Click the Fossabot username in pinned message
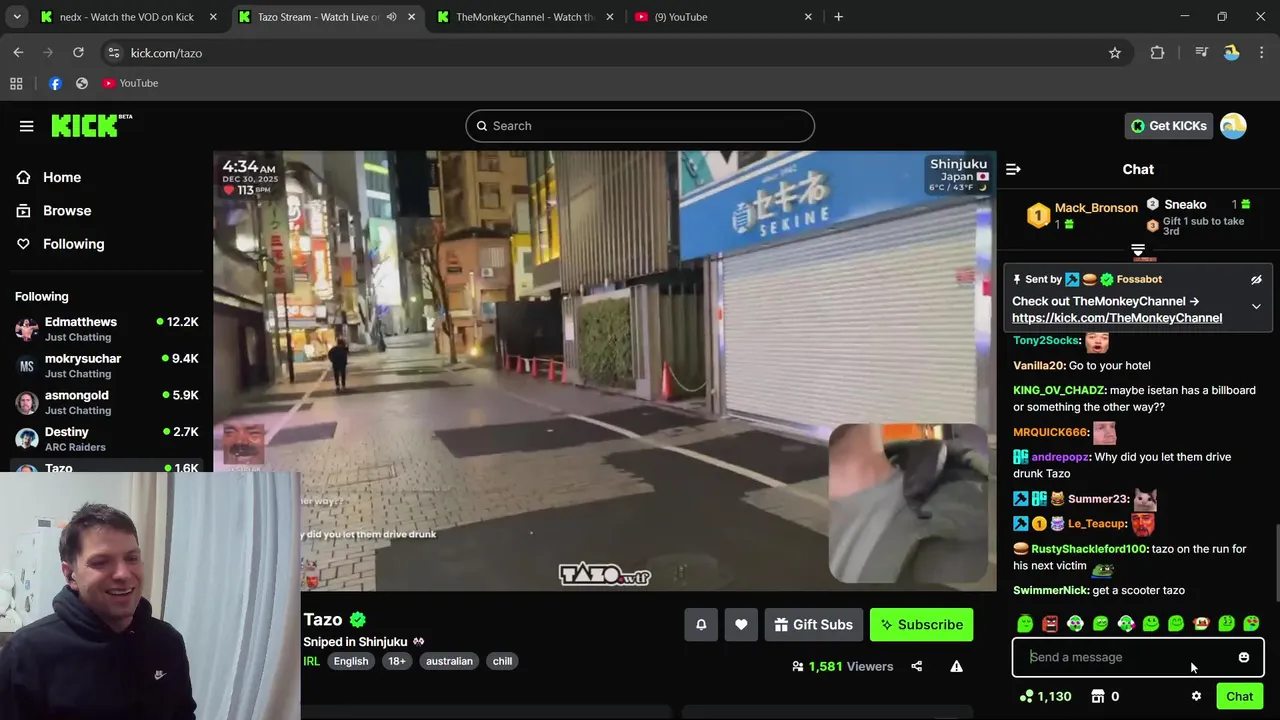1280x720 pixels. [1139, 279]
